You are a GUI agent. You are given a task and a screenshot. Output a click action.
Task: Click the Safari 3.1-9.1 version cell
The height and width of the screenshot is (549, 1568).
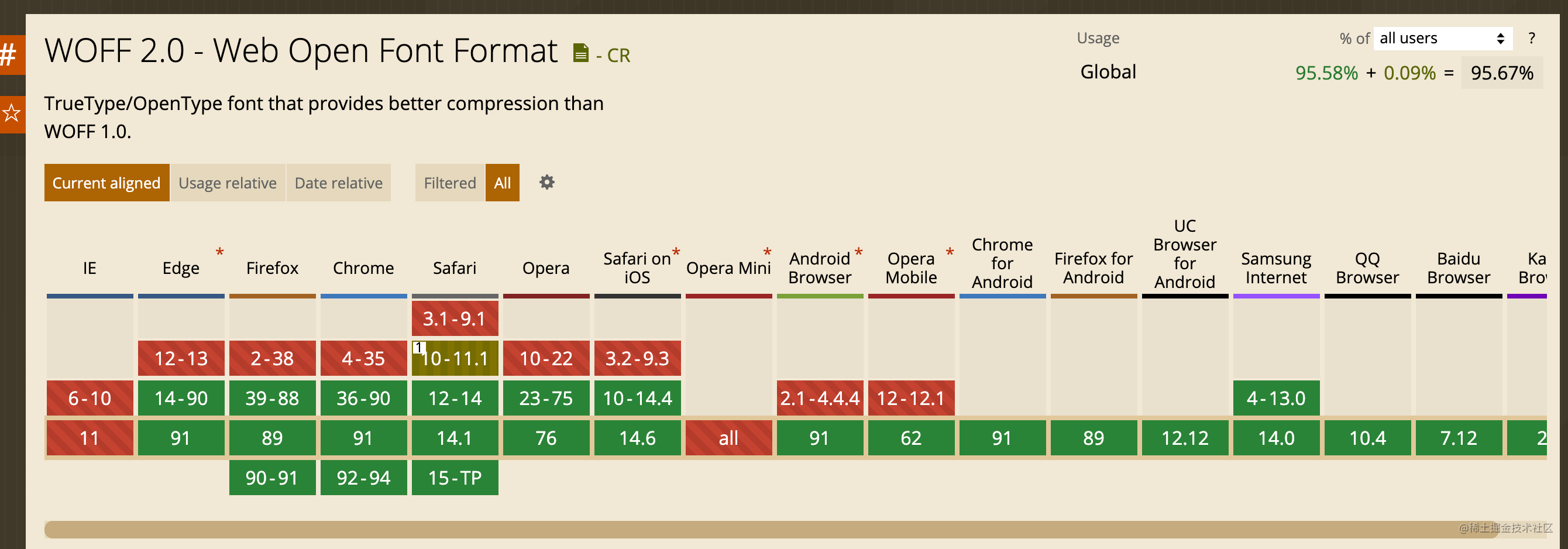pos(455,318)
